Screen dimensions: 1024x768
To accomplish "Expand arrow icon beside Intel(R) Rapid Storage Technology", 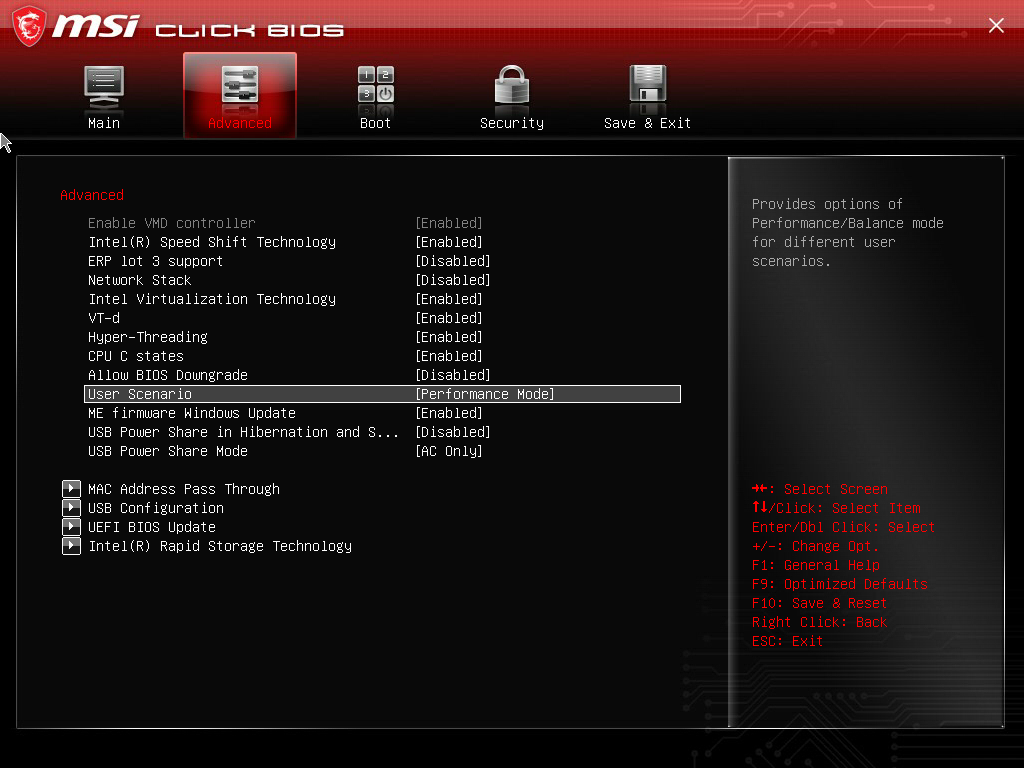I will [x=71, y=545].
